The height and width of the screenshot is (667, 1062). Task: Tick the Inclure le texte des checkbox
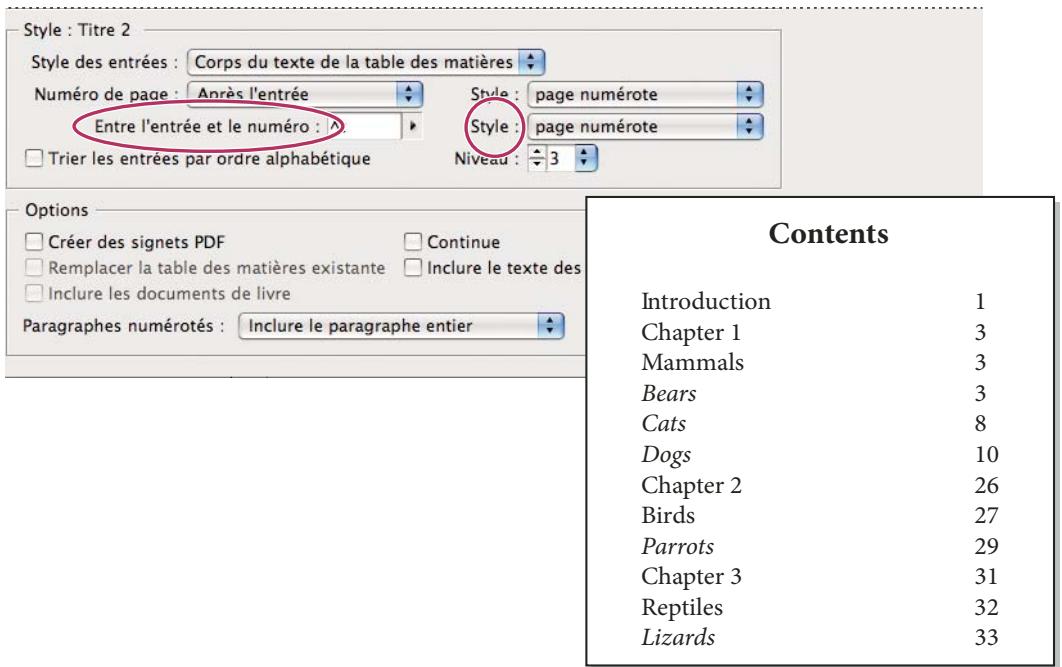(412, 267)
